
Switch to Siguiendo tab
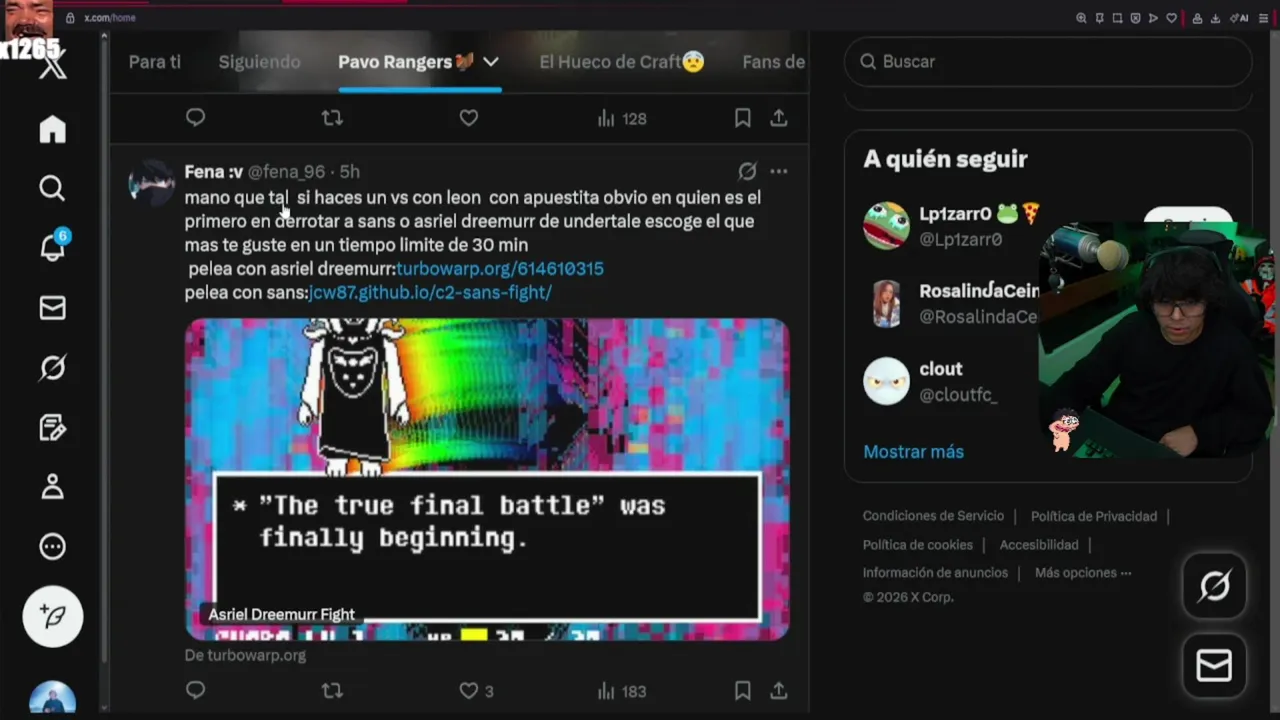click(259, 62)
